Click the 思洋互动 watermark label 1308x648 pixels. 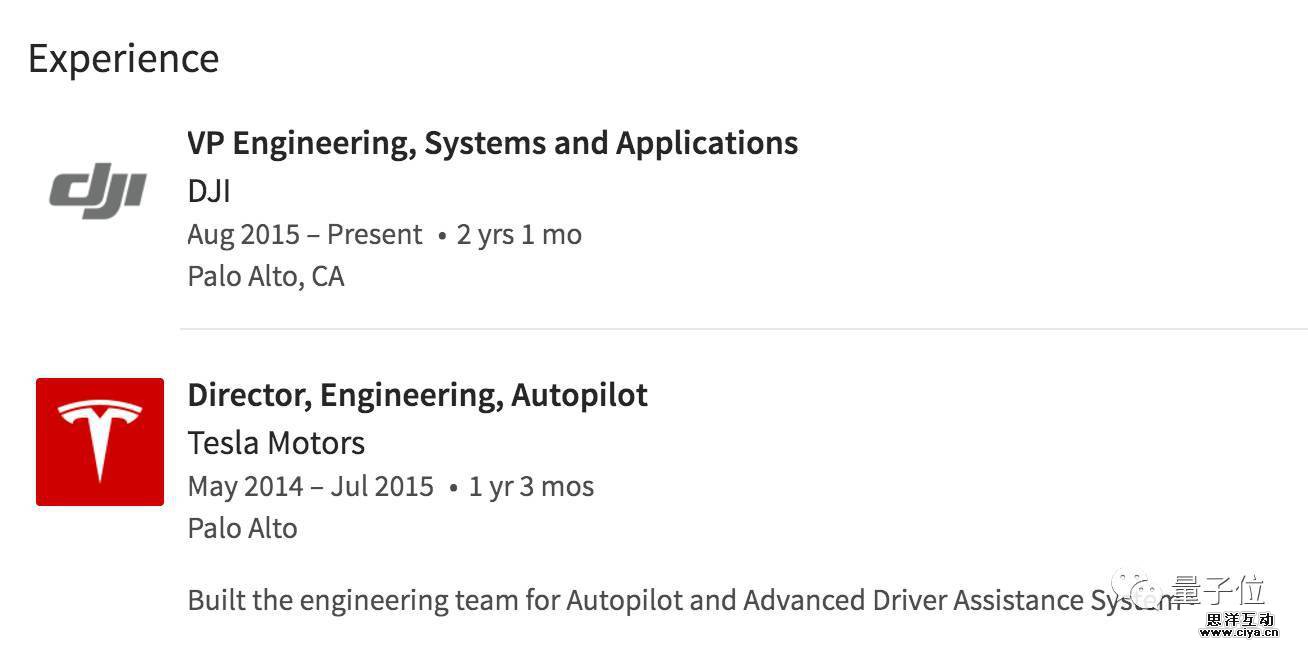point(1238,619)
